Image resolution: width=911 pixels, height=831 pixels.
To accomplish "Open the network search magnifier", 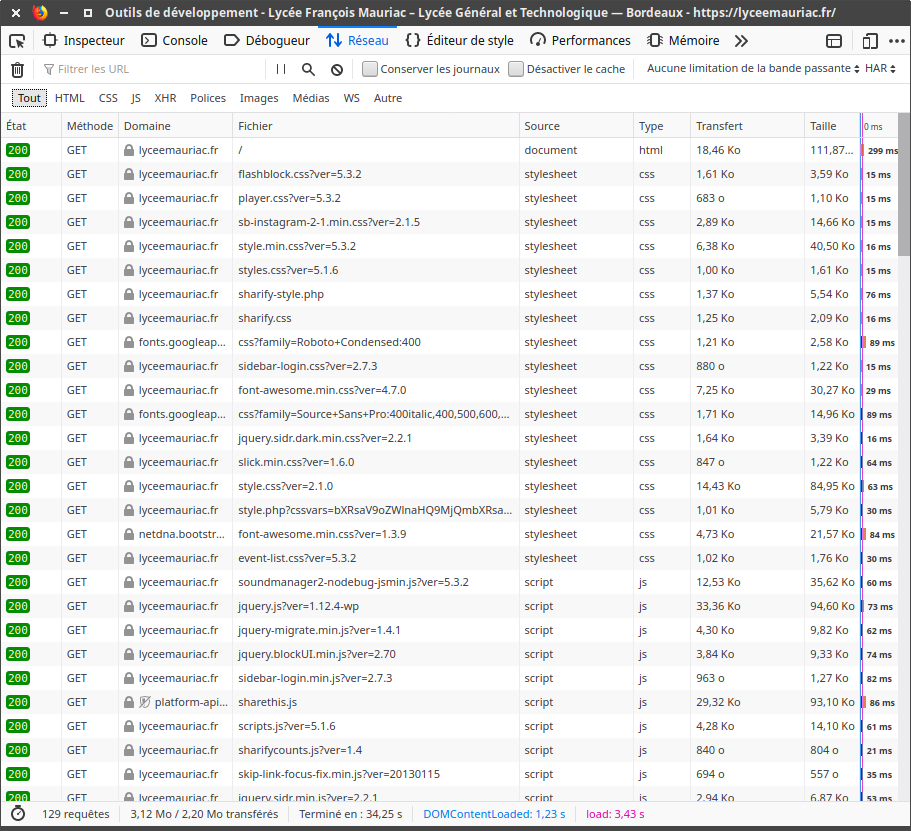I will 309,70.
